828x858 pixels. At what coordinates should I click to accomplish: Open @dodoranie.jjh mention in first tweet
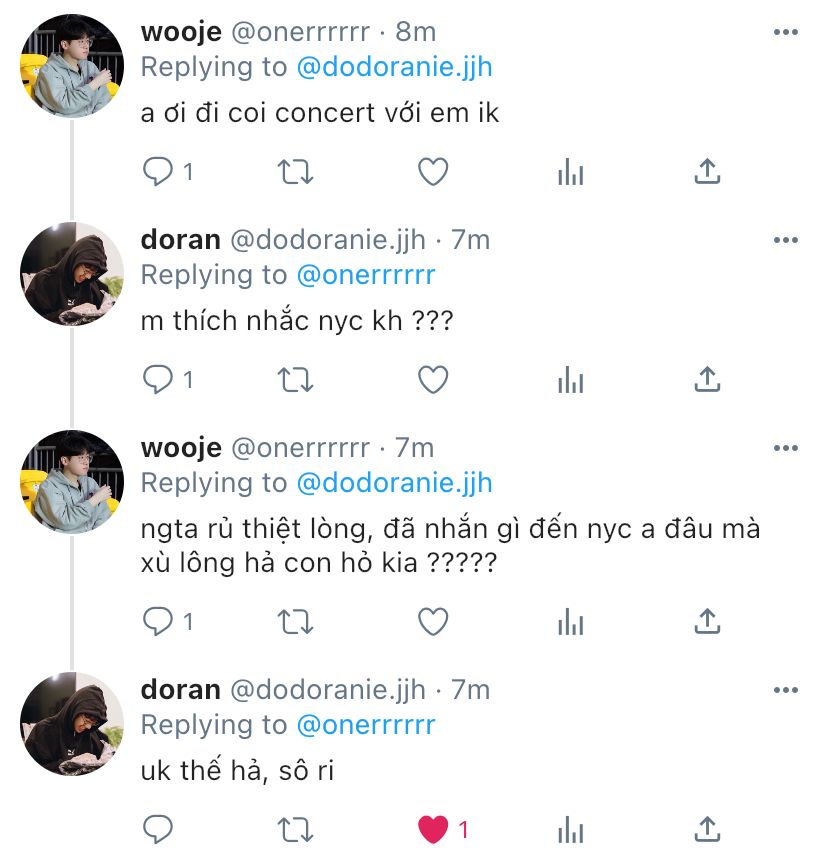click(x=394, y=67)
